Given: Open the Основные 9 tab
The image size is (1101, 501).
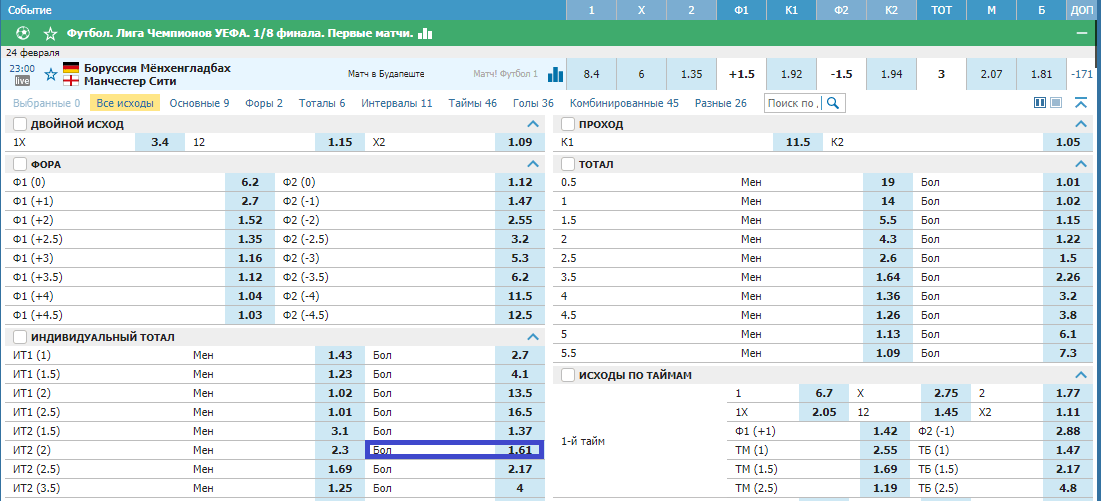Looking at the screenshot, I should tap(199, 103).
